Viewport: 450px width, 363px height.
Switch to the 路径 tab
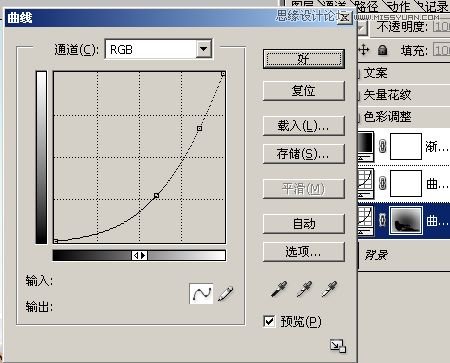click(366, 6)
